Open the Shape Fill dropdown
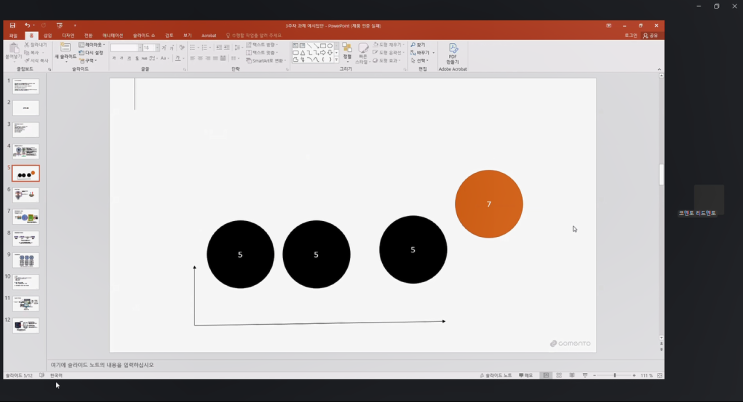This screenshot has width=743, height=402. (388, 45)
